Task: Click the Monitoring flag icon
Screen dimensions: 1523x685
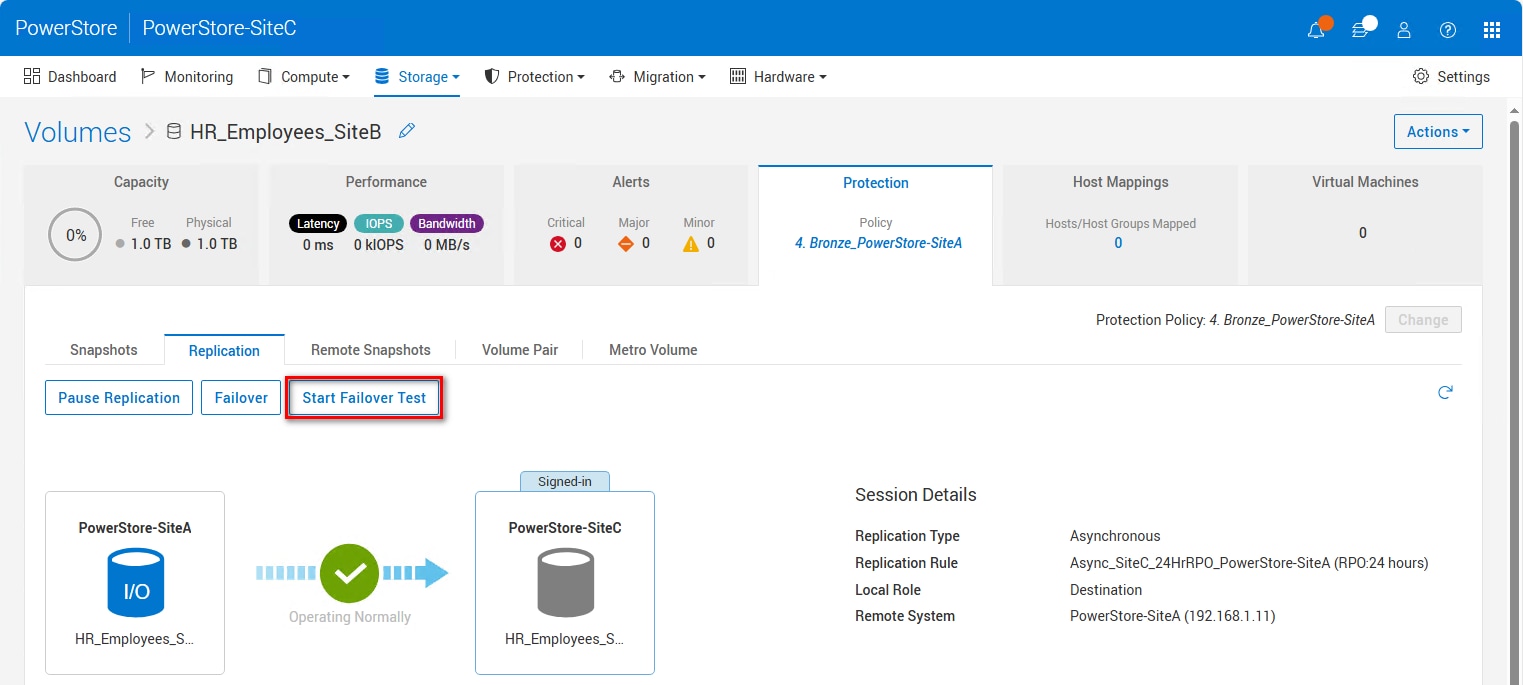Action: point(148,76)
